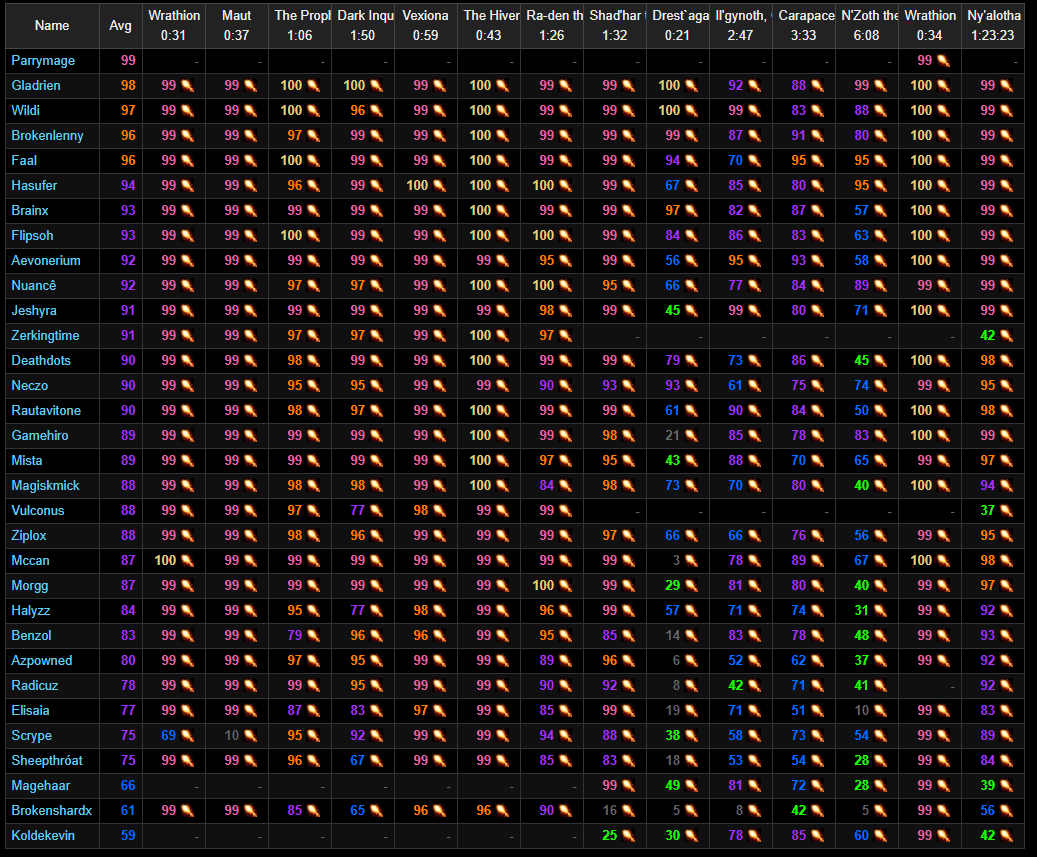Viewport: 1037px width, 857px height.
Task: Open Gladrien's player profile link
Action: [x=36, y=85]
